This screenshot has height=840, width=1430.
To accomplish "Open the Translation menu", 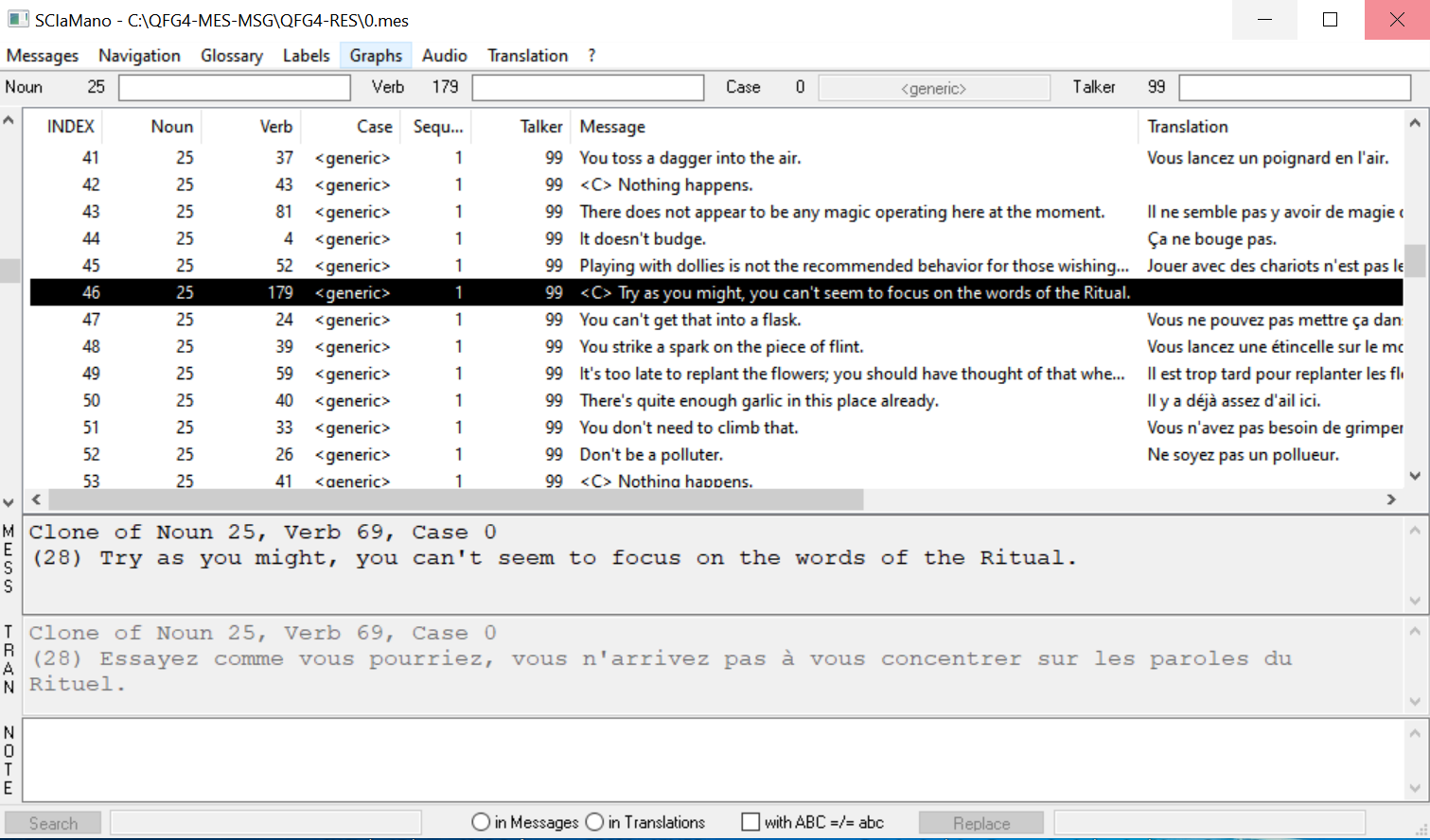I will [x=527, y=56].
